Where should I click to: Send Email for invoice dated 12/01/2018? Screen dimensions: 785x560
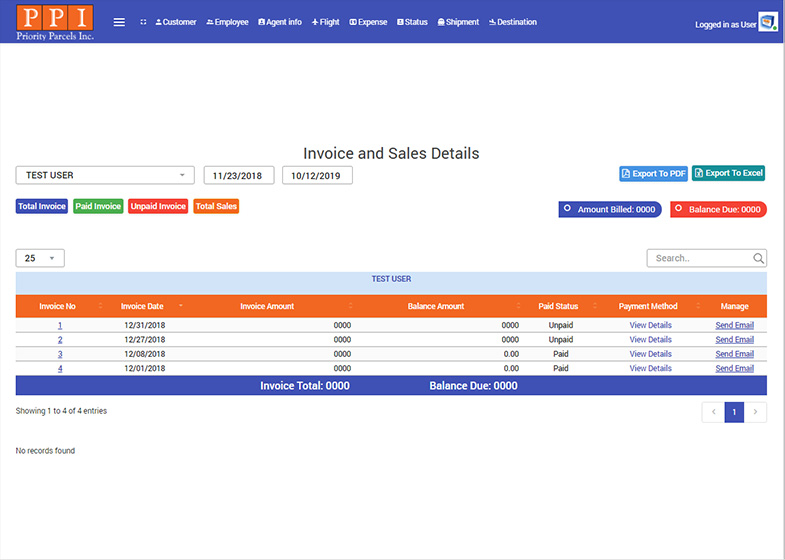[734, 368]
